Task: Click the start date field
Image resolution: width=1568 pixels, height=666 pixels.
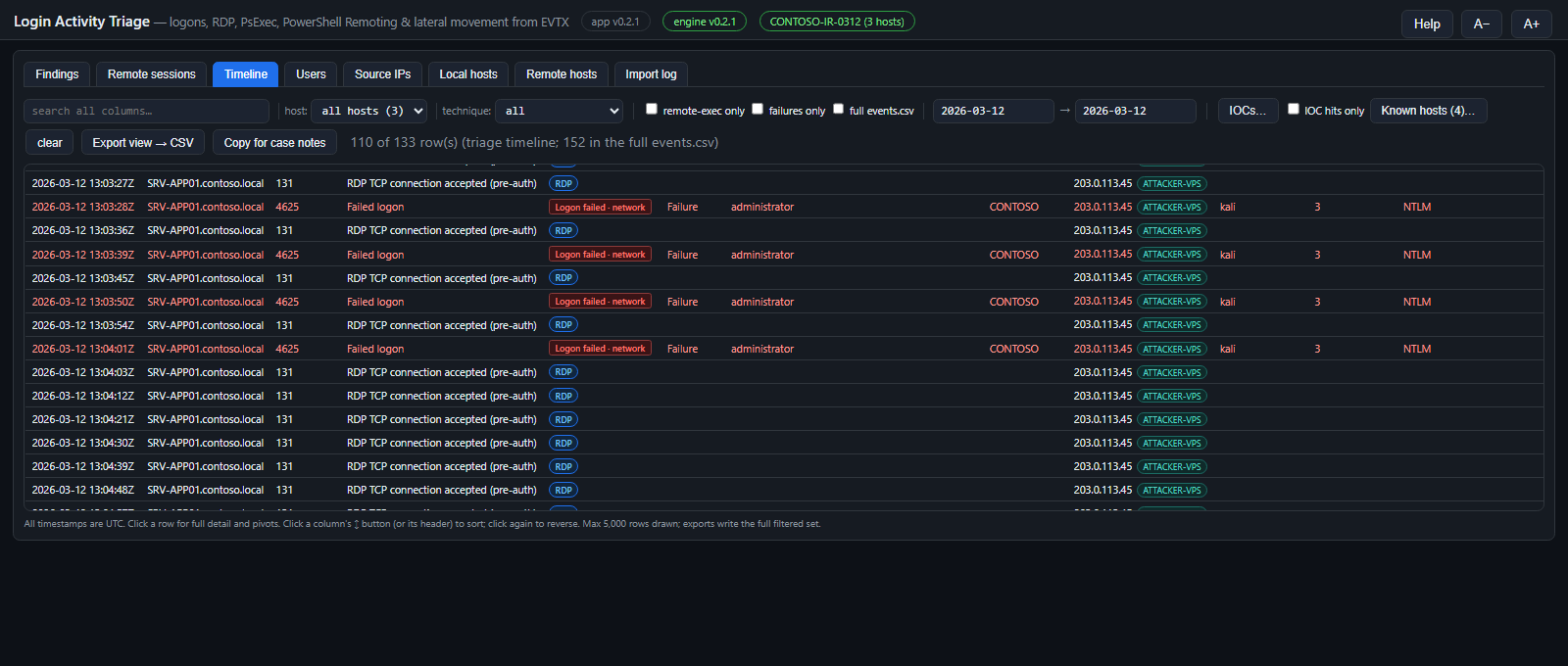Action: point(993,111)
